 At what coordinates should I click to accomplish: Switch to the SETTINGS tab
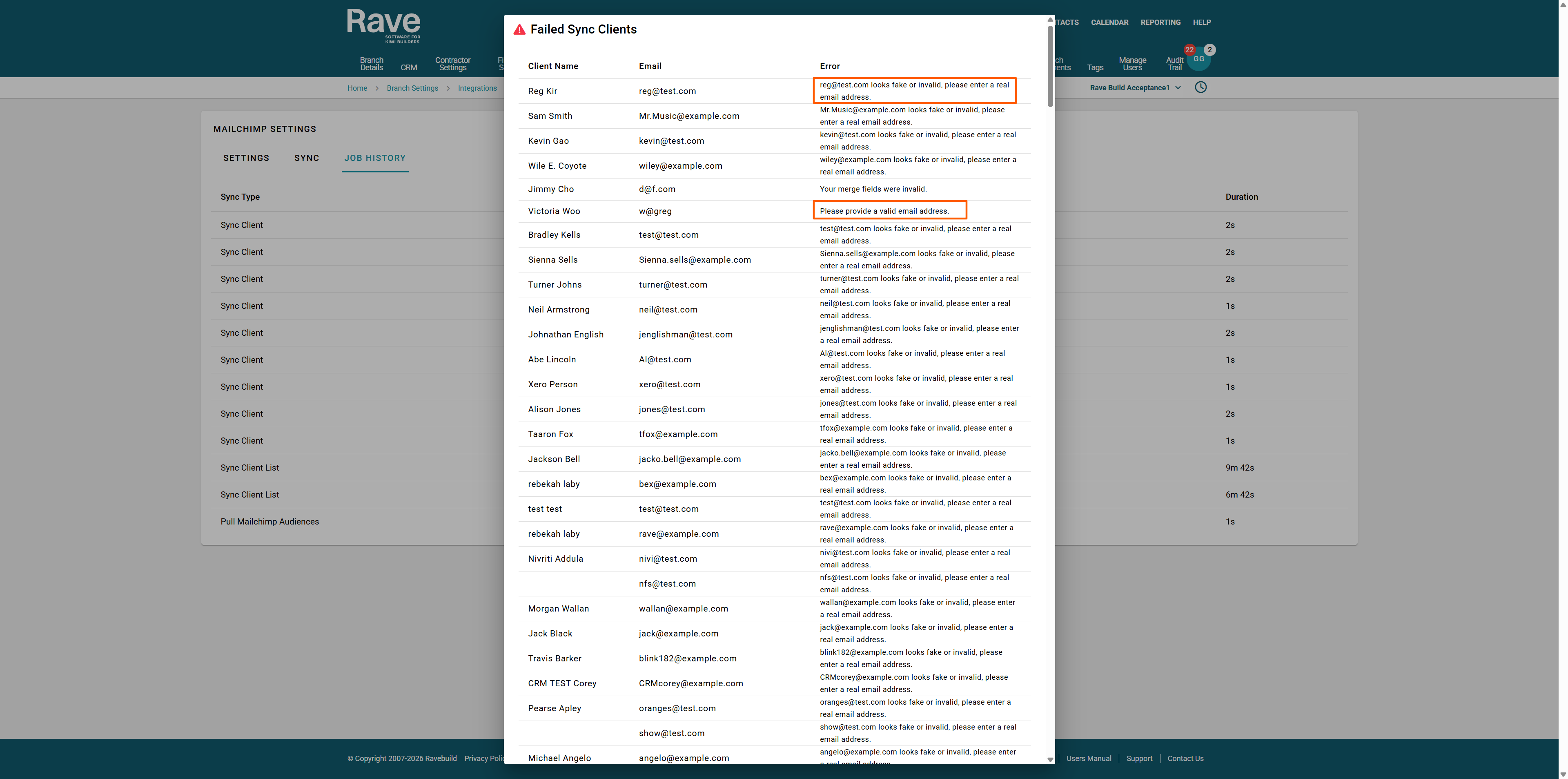tap(246, 158)
